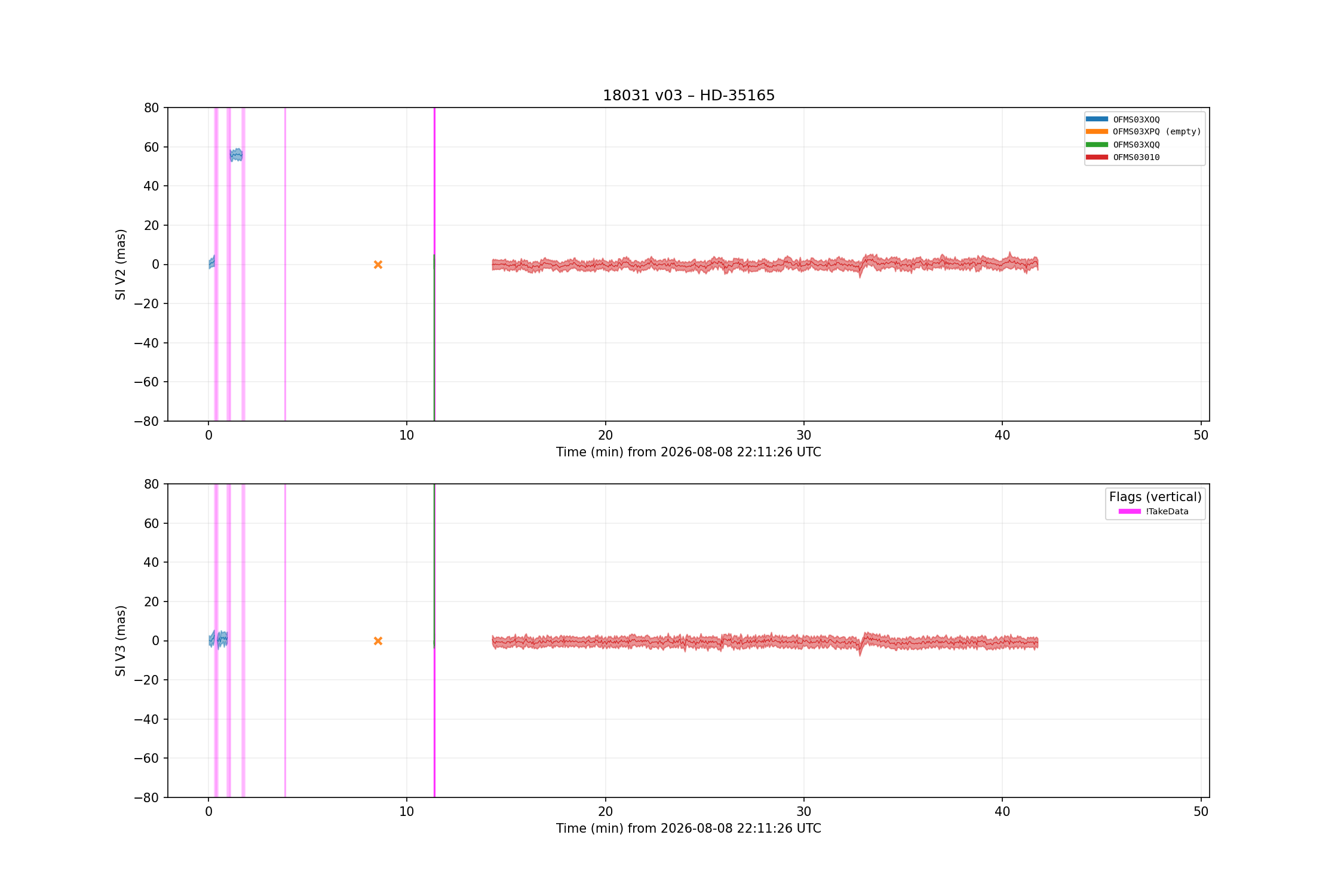This screenshot has height=896, width=1344.
Task: Click the red trace dip near 33 min in top plot
Action: pos(860,272)
